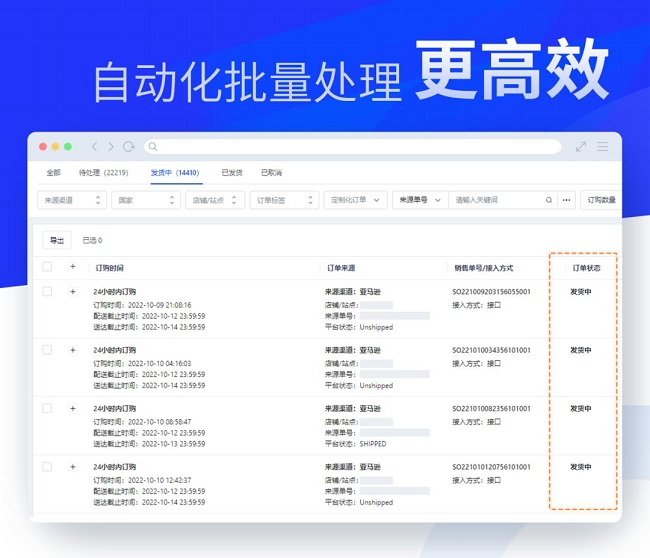Click sales order number SO221010034356101001
This screenshot has width=650, height=558.
491,350
